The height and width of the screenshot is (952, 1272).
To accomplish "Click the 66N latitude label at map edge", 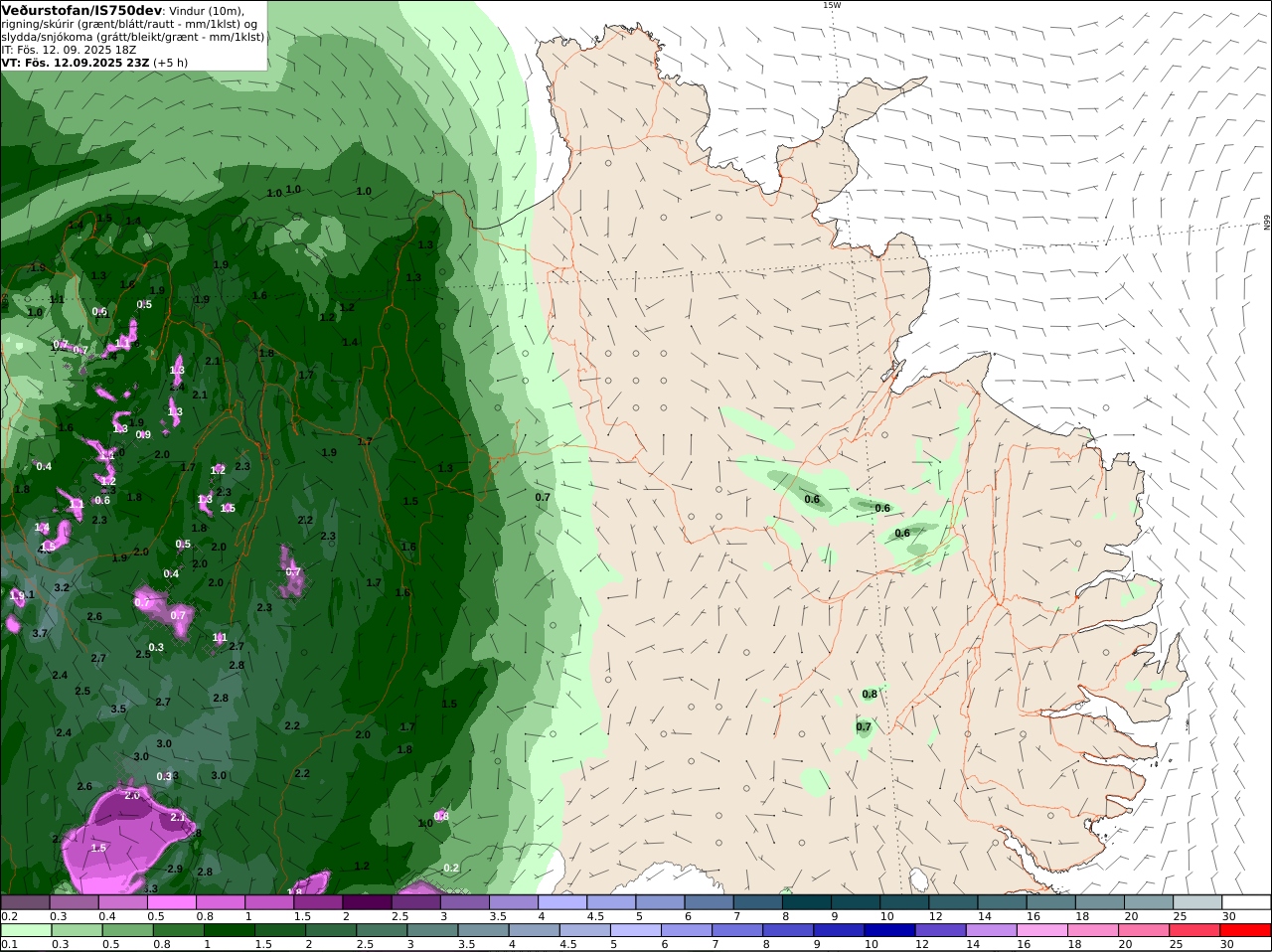I will [1267, 224].
